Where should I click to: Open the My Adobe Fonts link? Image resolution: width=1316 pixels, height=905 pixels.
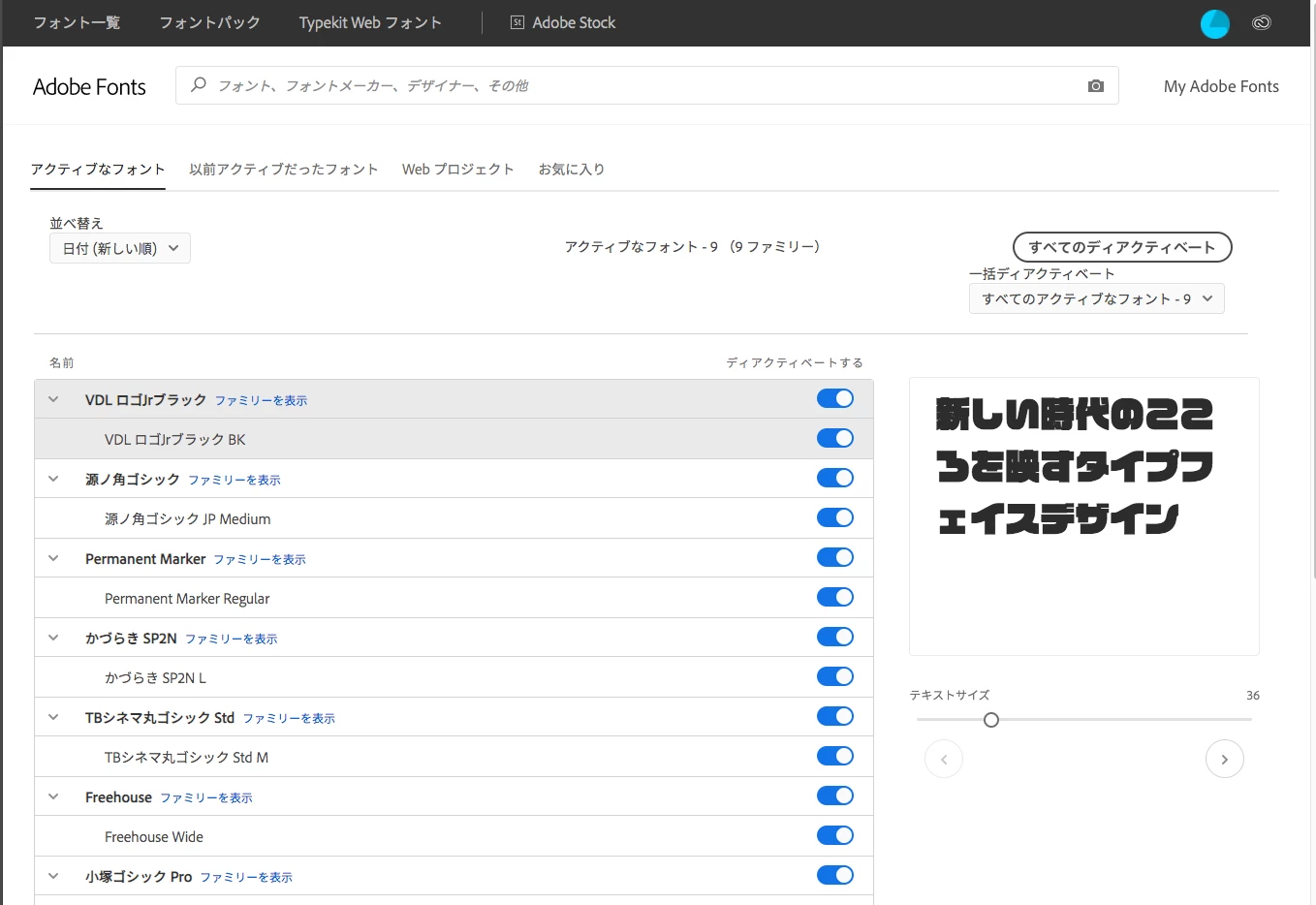tap(1221, 86)
